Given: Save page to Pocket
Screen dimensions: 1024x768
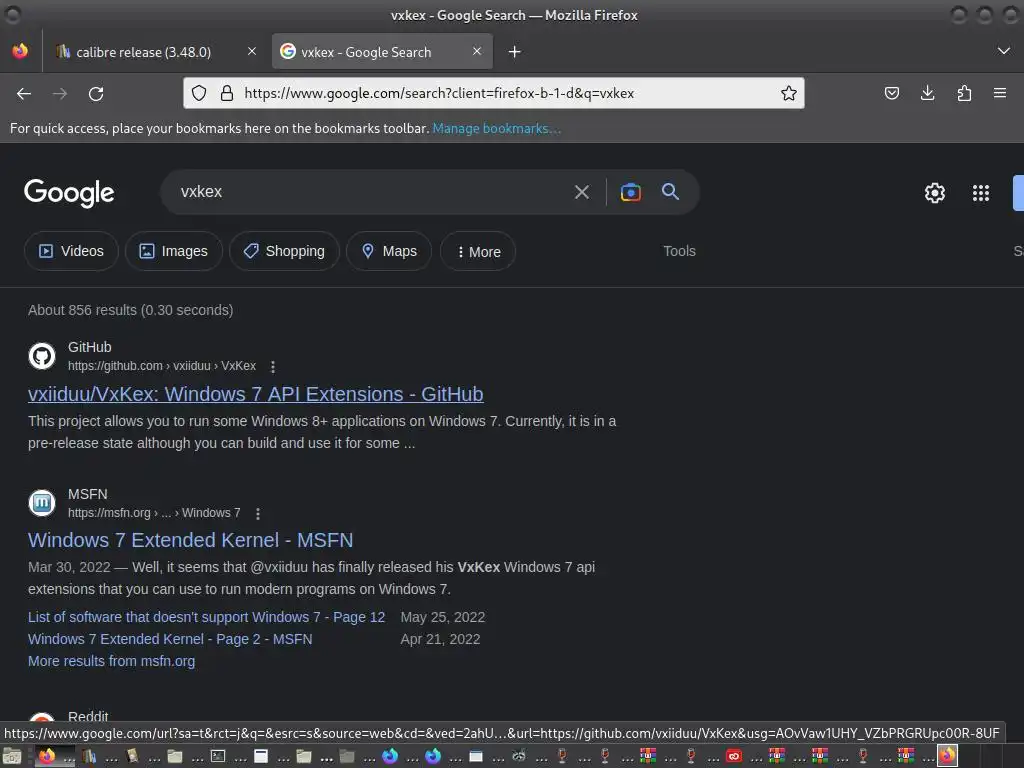Looking at the screenshot, I should coord(891,93).
